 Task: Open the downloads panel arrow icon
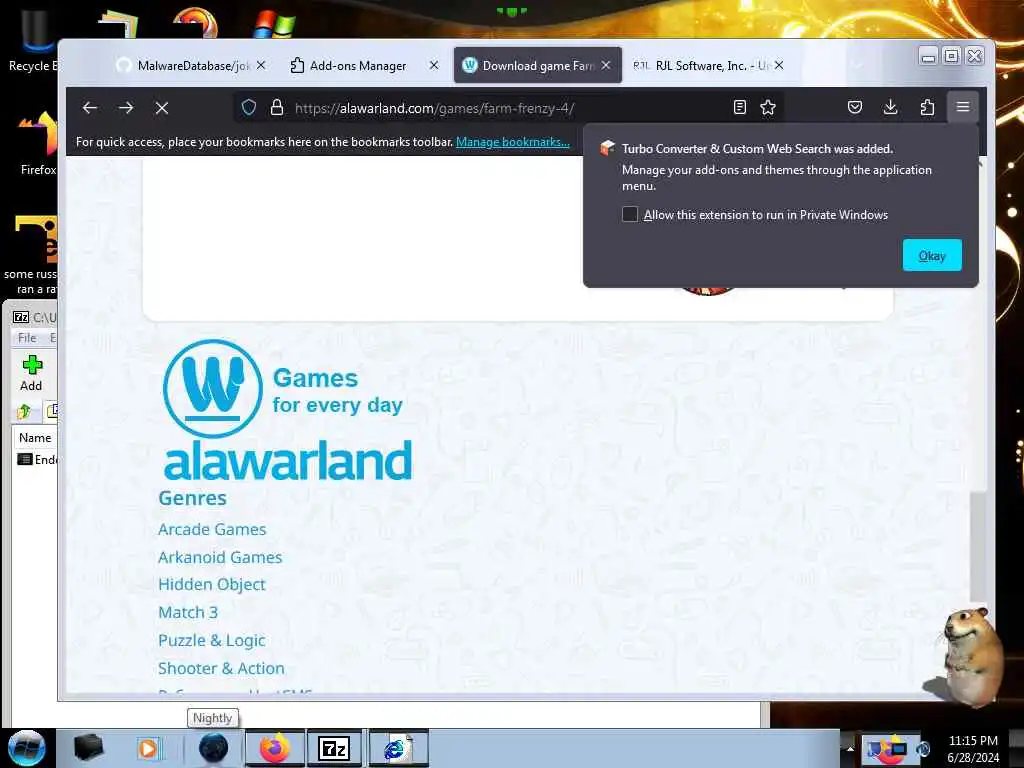pyautogui.click(x=890, y=108)
